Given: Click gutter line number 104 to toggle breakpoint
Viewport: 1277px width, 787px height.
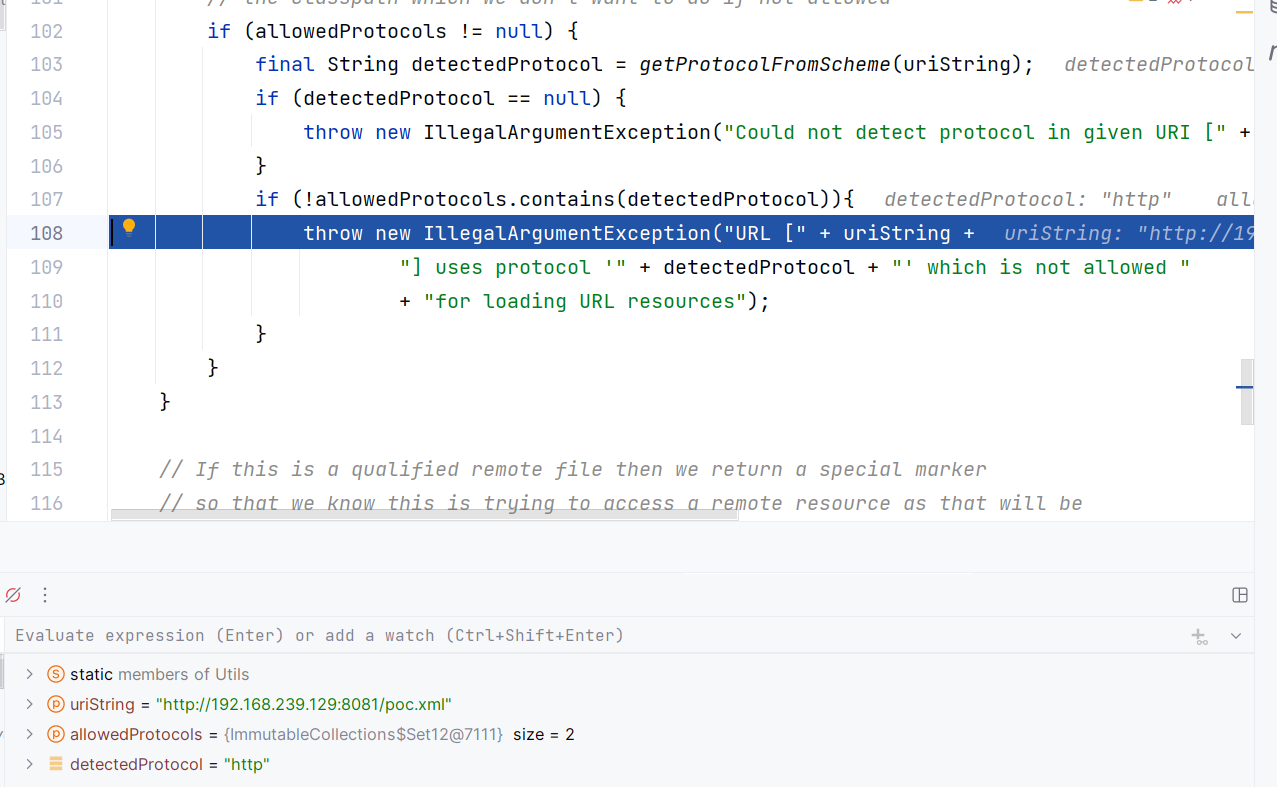Looking at the screenshot, I should tap(47, 98).
